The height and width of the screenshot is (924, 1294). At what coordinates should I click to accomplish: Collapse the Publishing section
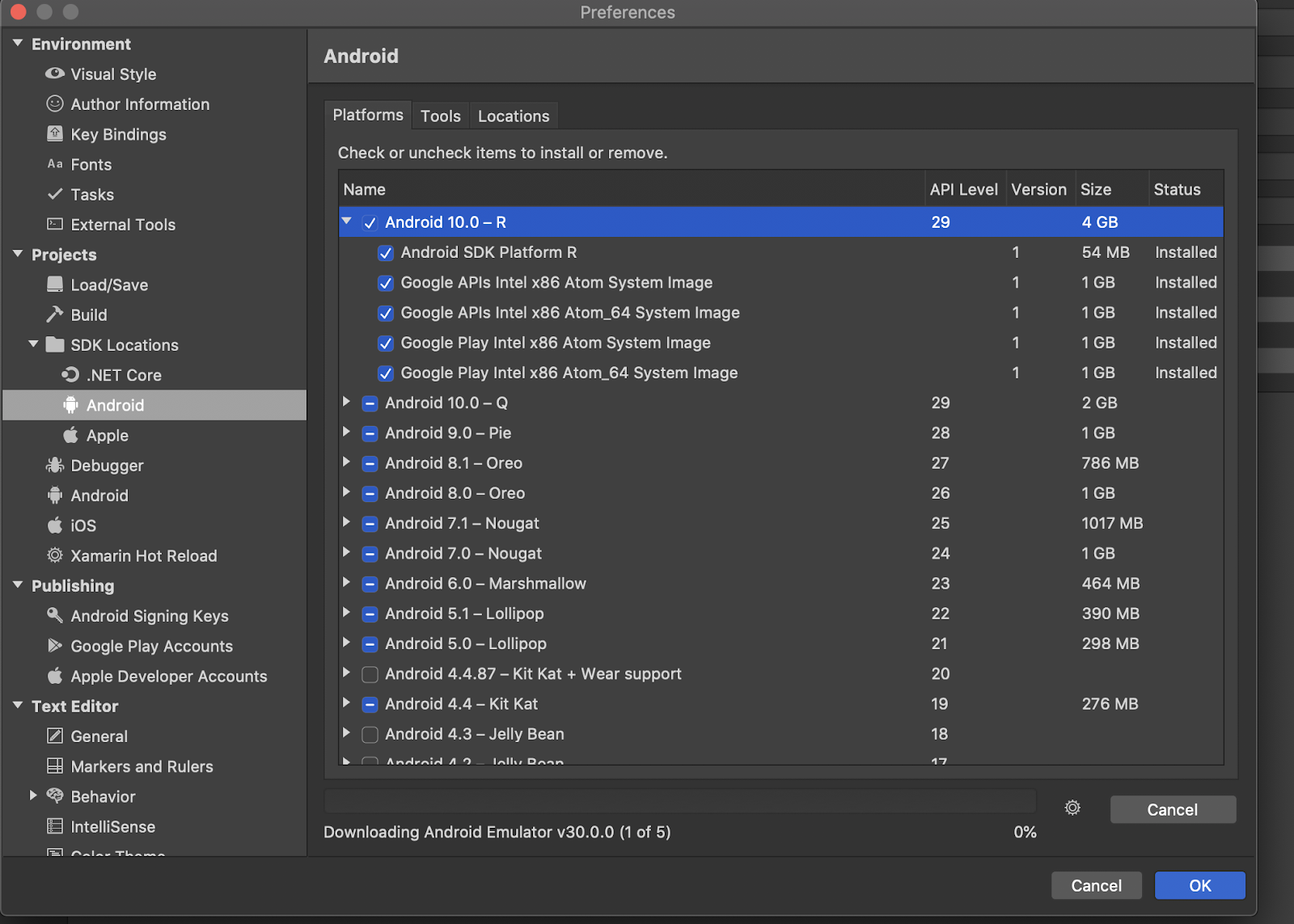[18, 584]
